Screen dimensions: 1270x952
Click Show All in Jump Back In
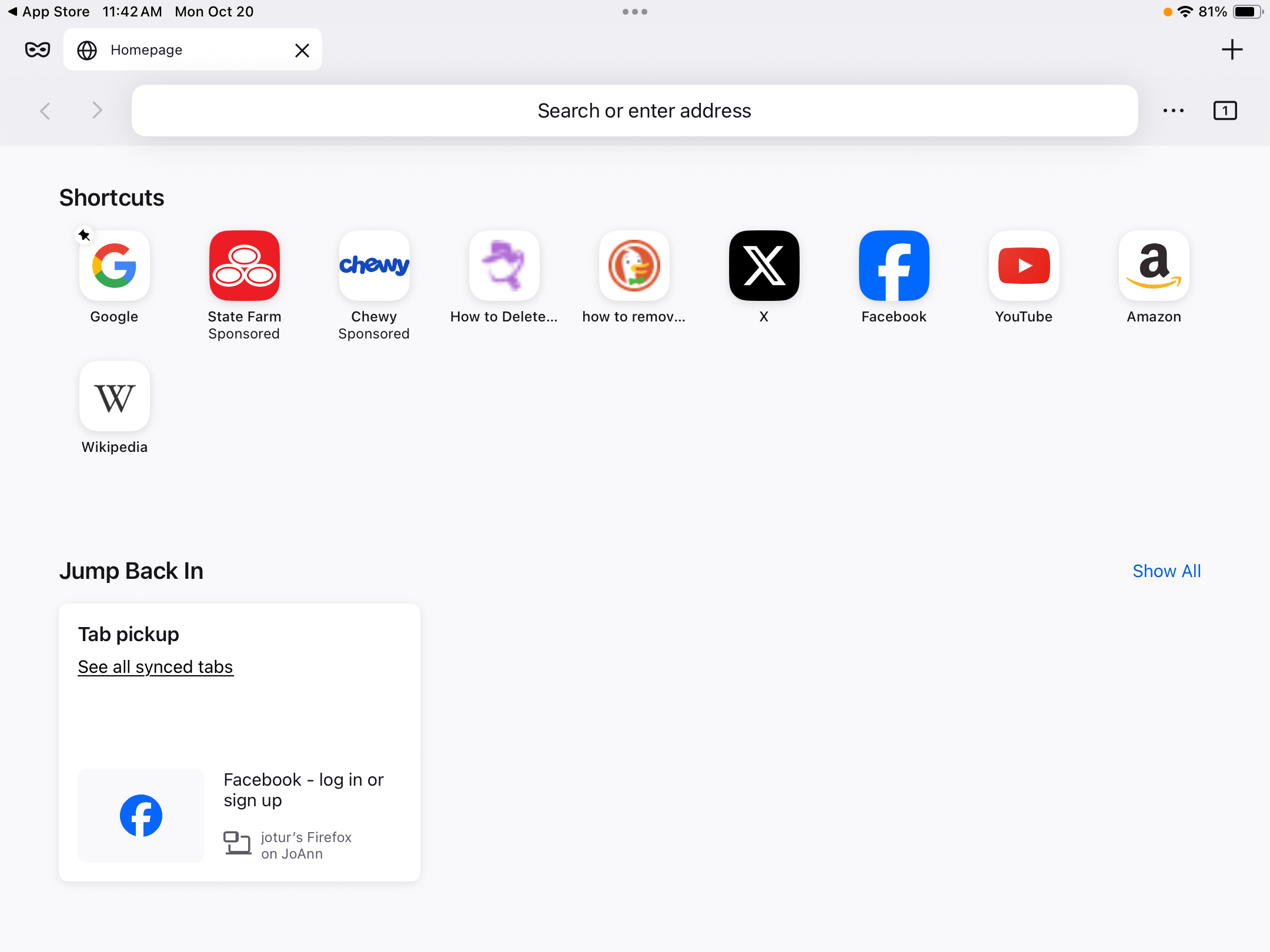point(1167,571)
